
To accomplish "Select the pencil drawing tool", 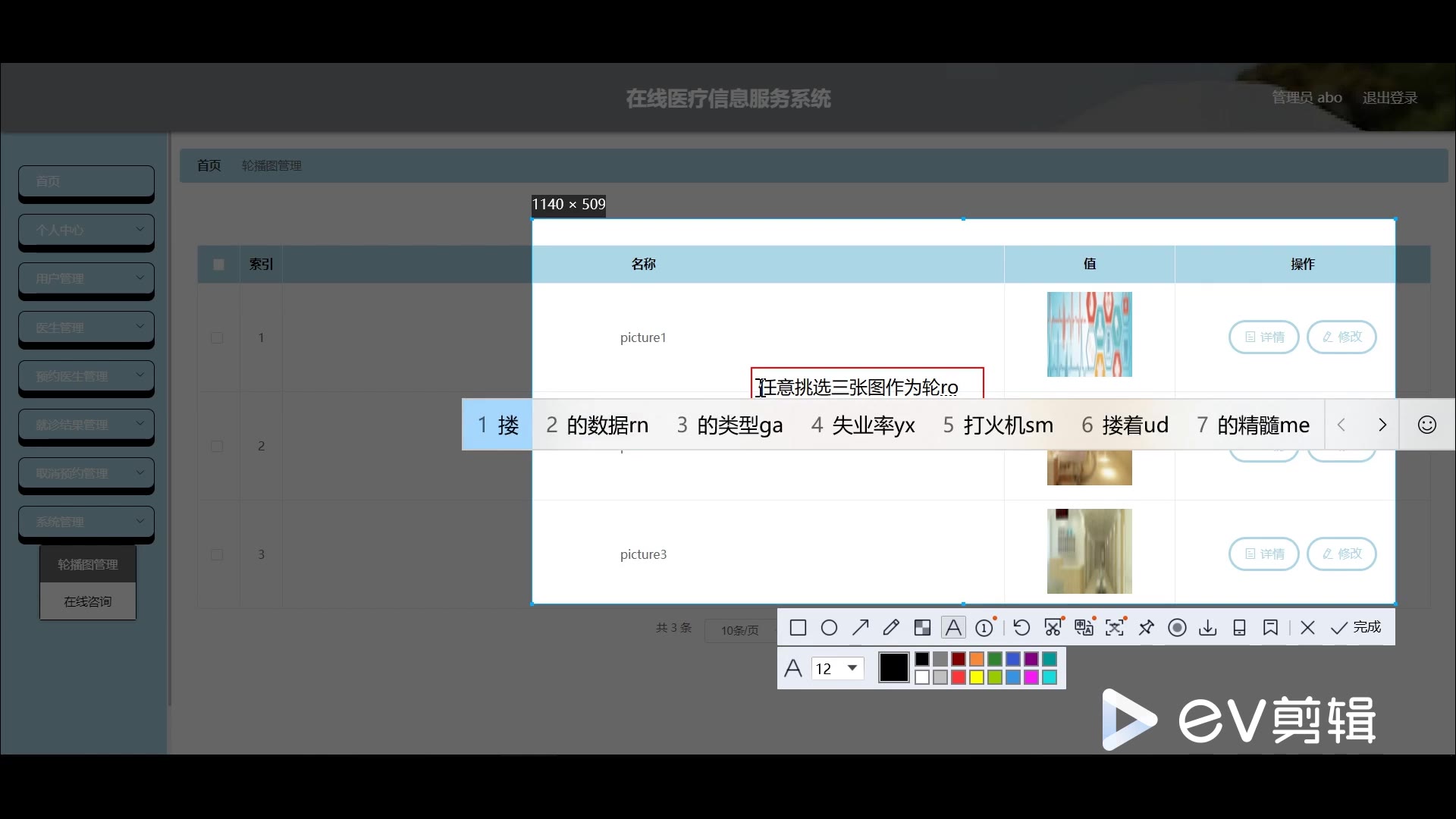I will [x=891, y=628].
